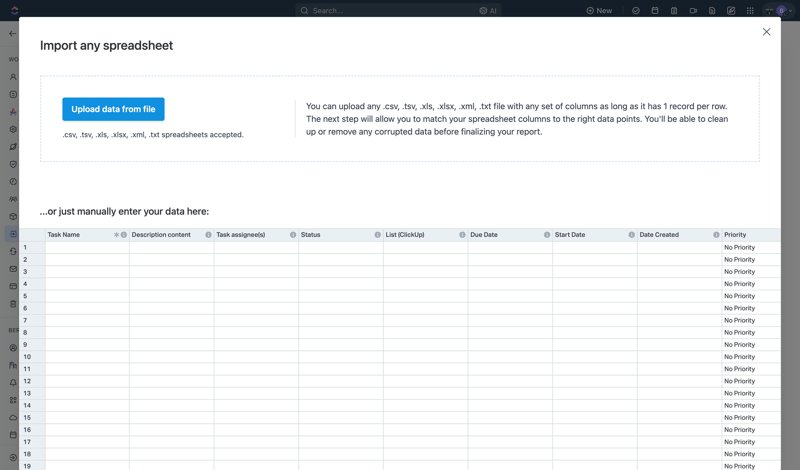Click the Status cell in row 3
The image size is (800, 470).
341,271
